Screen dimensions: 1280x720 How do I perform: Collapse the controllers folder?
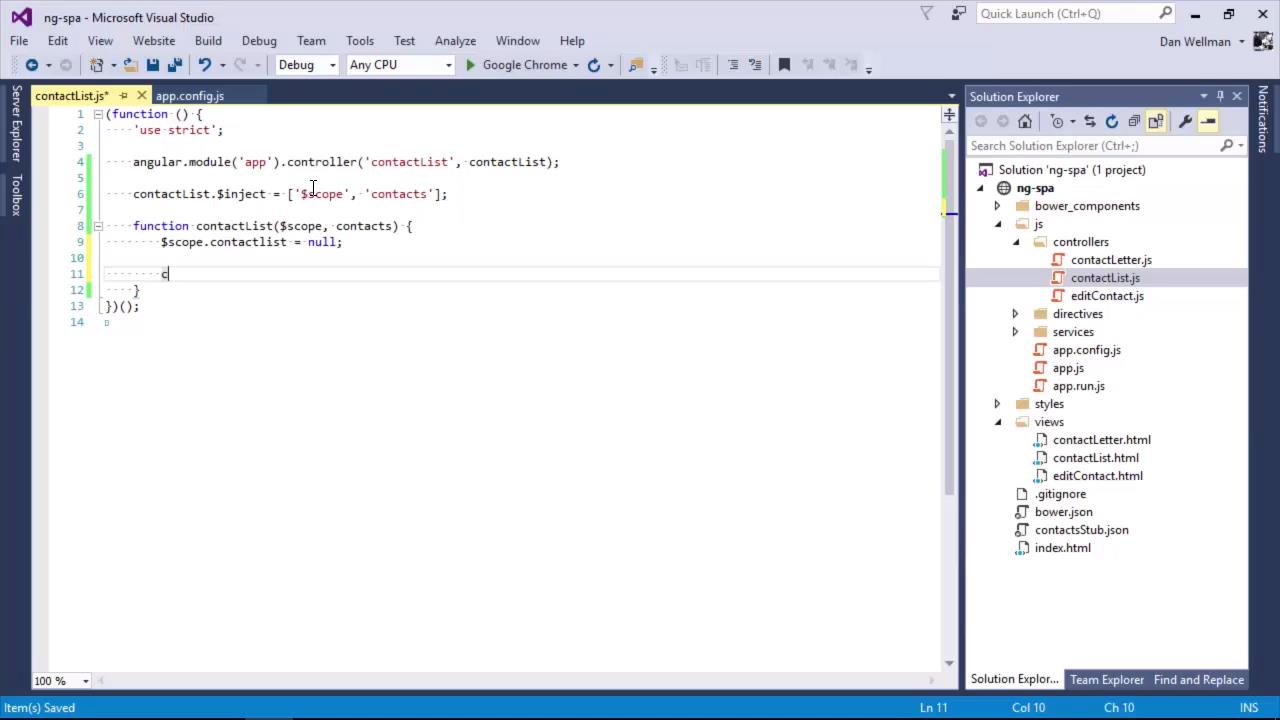click(1015, 242)
